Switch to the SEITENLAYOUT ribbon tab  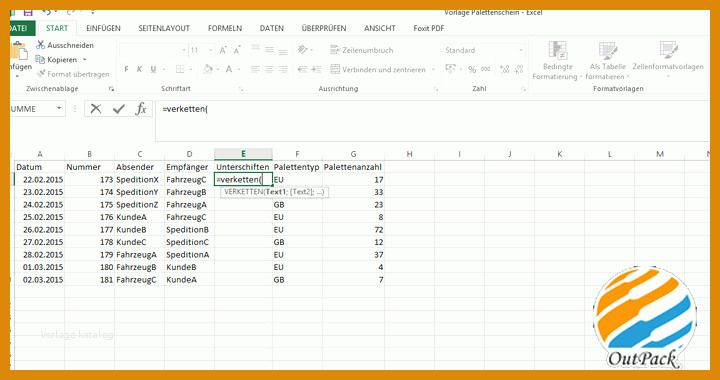pos(164,28)
